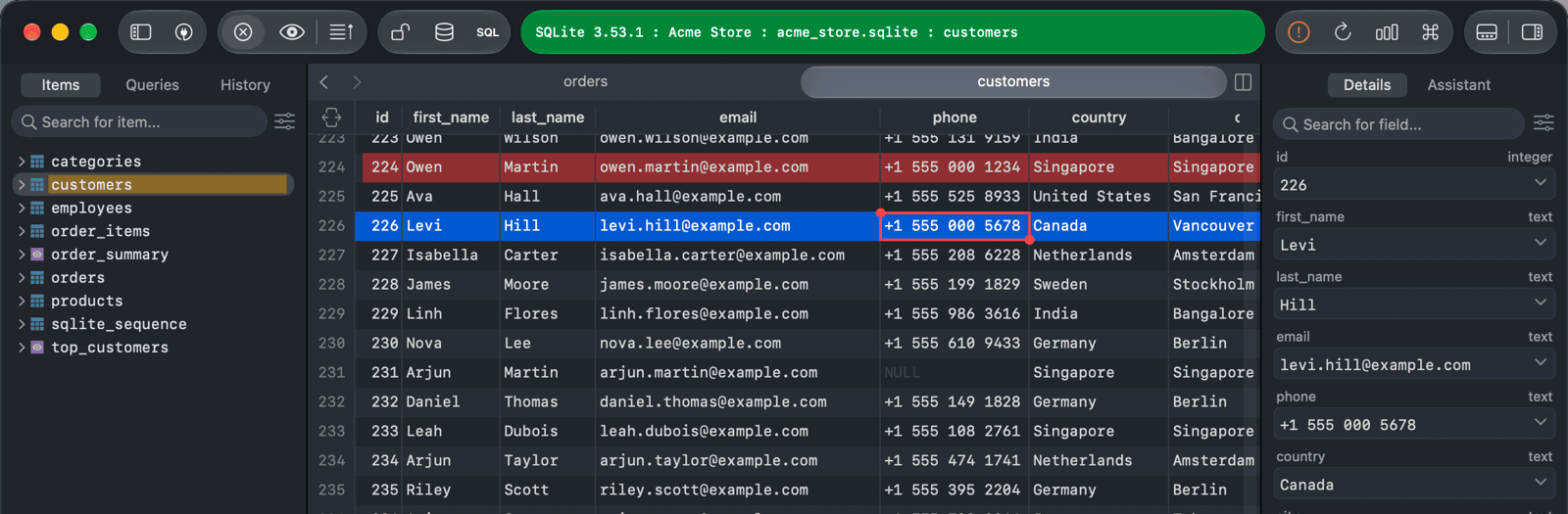This screenshot has height=514, width=1568.
Task: Click the table structure icon beside id column
Action: (x=331, y=117)
